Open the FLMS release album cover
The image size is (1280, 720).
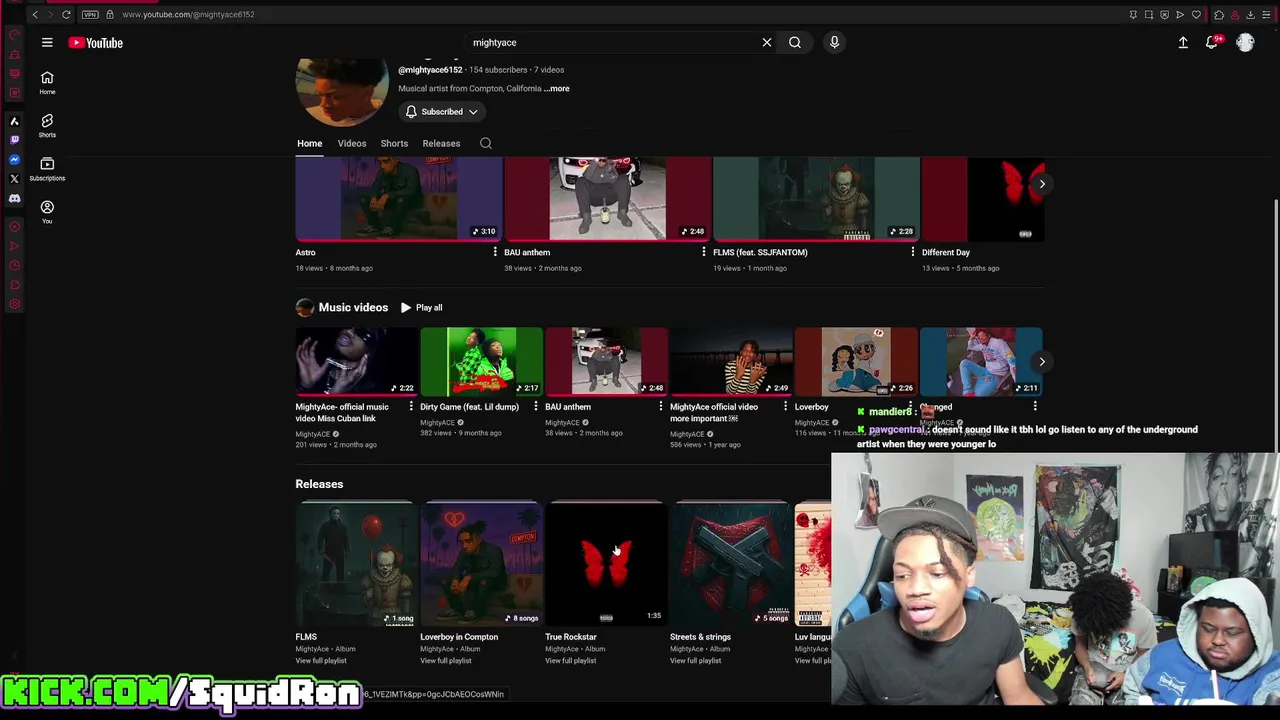(x=356, y=564)
